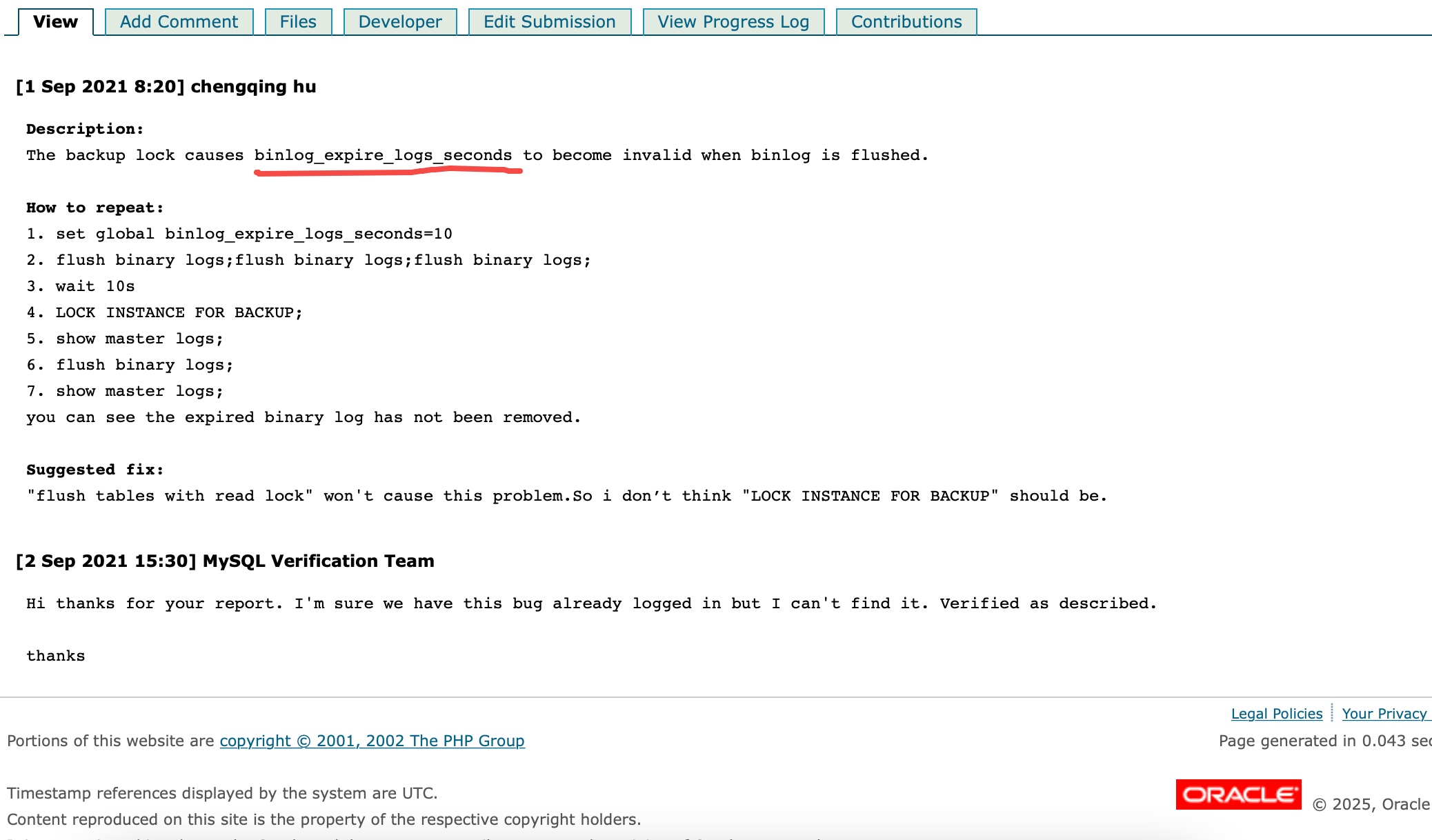Follow the PHP Group copyright link
1432x840 pixels.
coord(372,741)
